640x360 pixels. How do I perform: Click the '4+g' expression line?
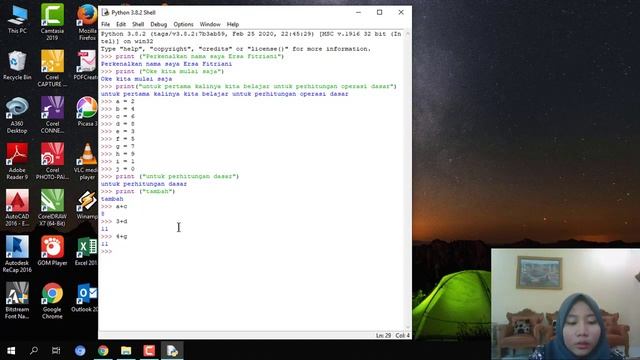121,236
